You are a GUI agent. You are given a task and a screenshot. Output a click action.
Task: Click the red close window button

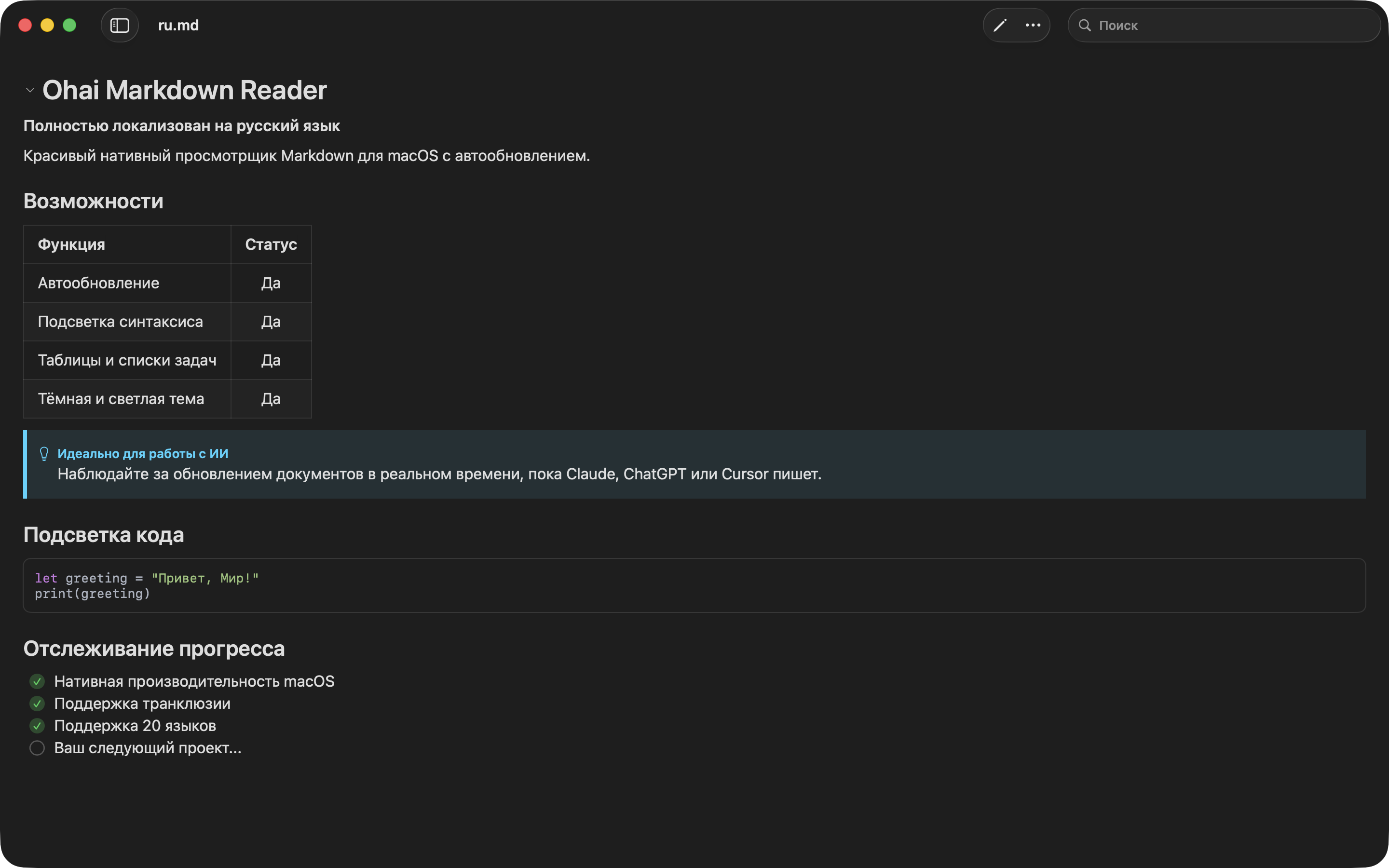[x=25, y=25]
